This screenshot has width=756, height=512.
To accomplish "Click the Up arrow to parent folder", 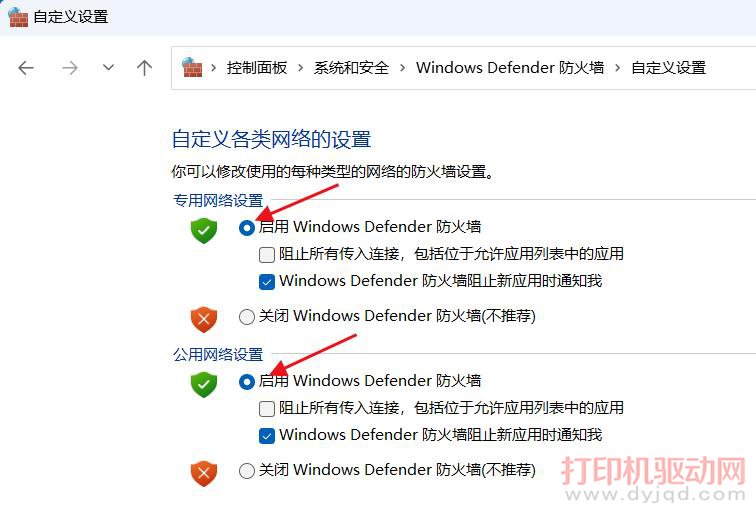I will coord(144,68).
